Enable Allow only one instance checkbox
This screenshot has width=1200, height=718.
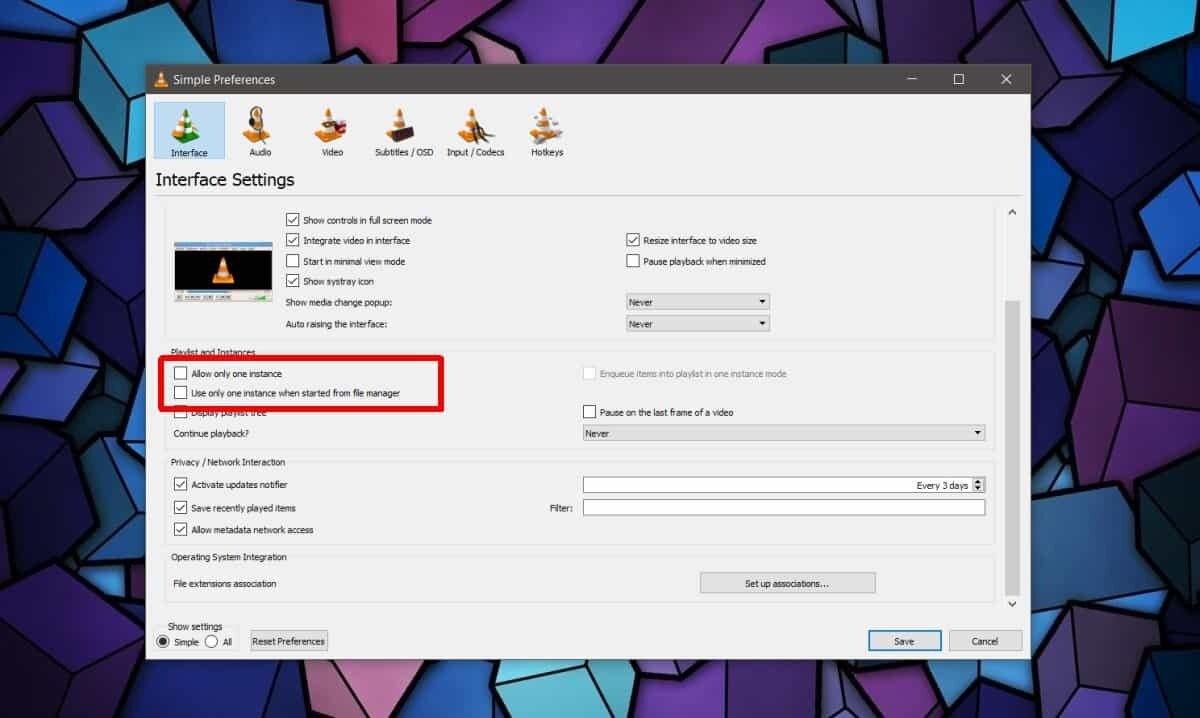pyautogui.click(x=181, y=373)
